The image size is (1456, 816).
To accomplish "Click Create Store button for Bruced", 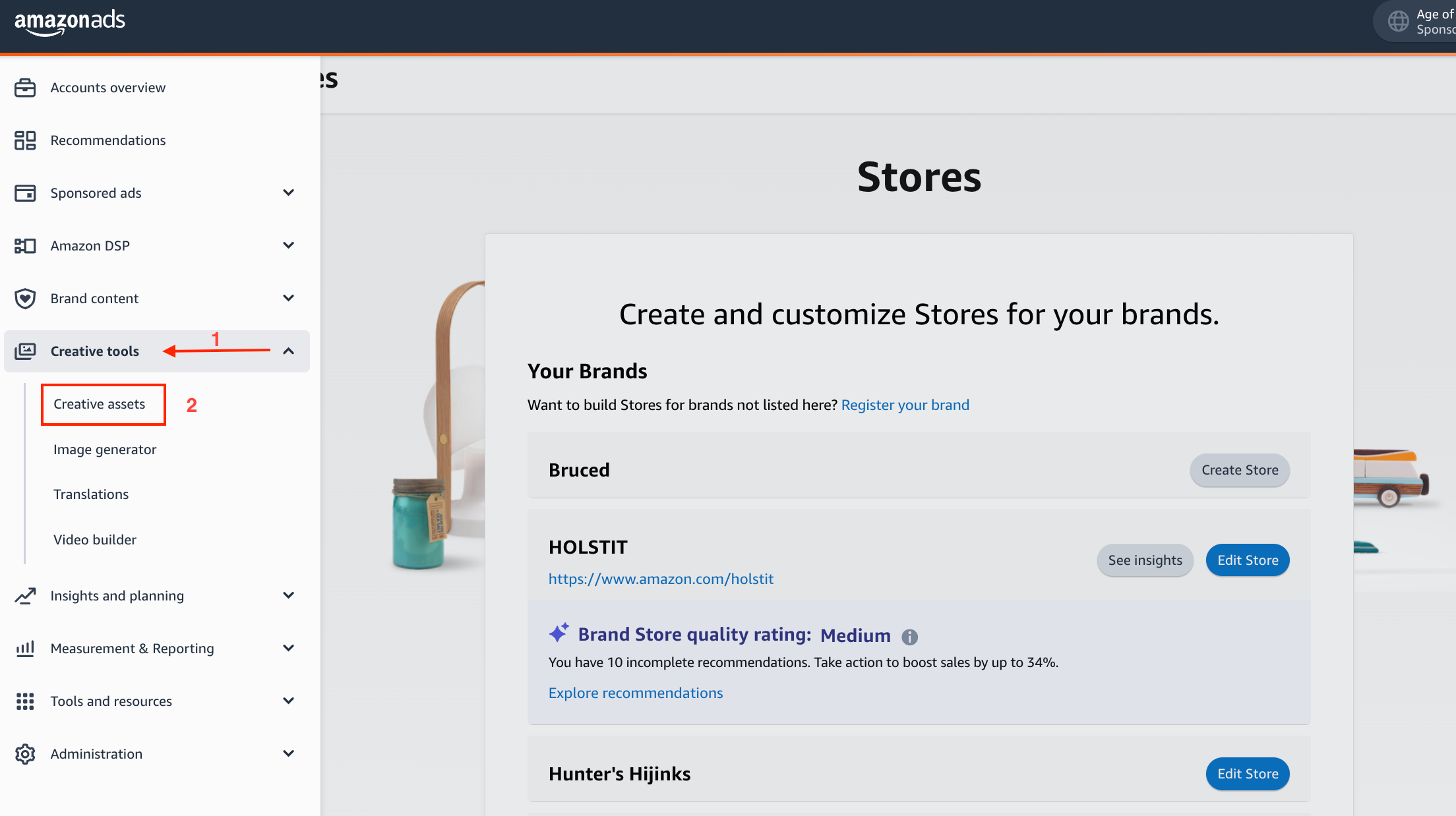I will [1239, 470].
